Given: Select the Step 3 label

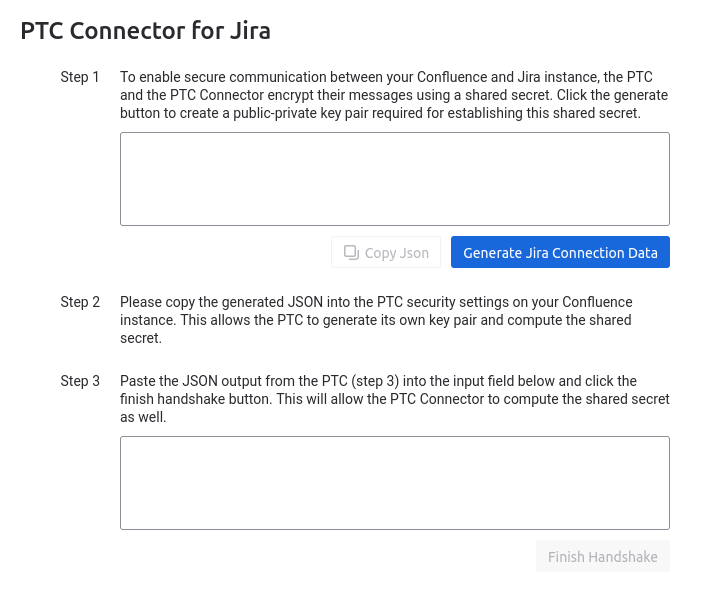Looking at the screenshot, I should 80,381.
